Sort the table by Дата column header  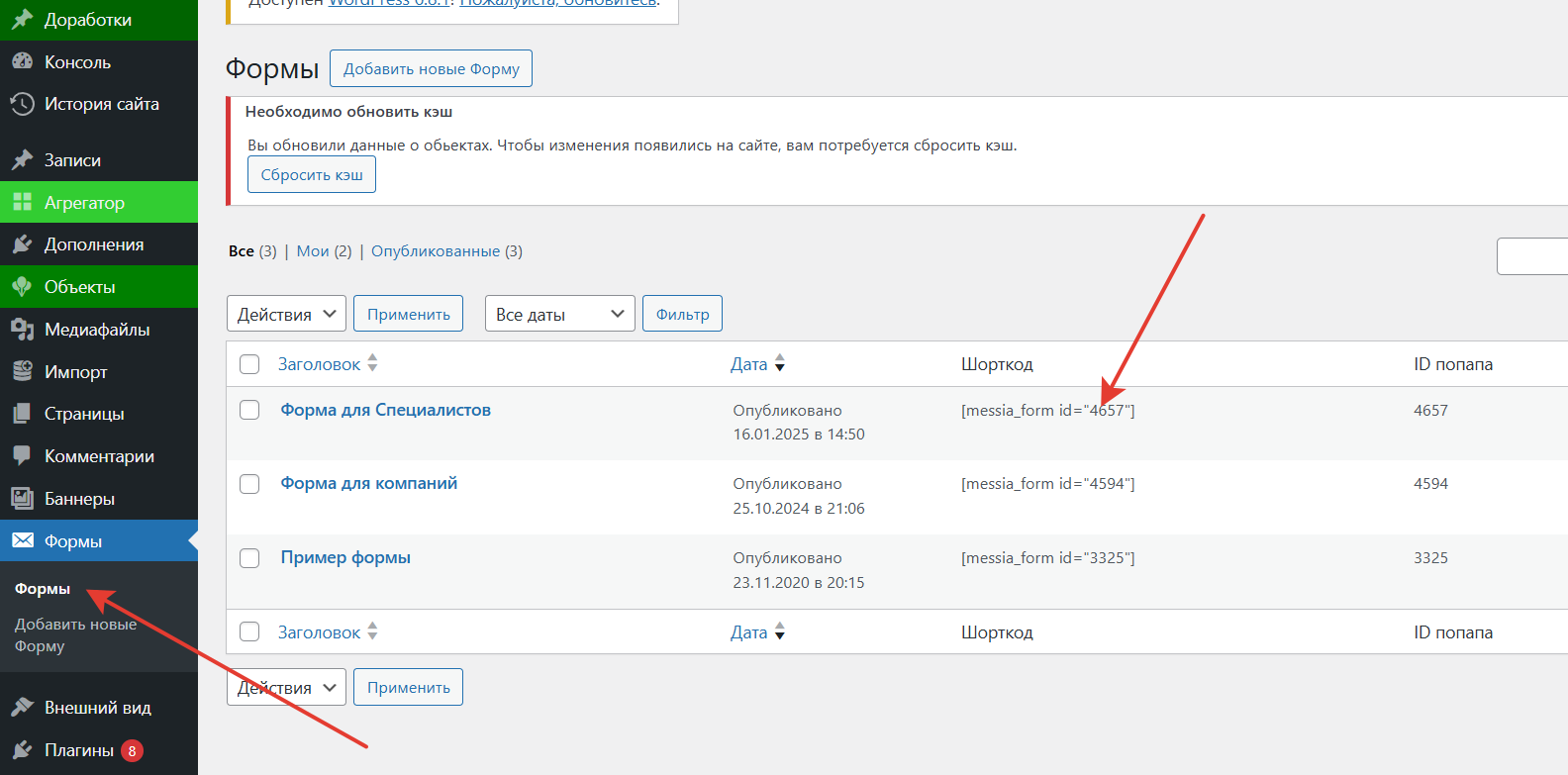(749, 364)
